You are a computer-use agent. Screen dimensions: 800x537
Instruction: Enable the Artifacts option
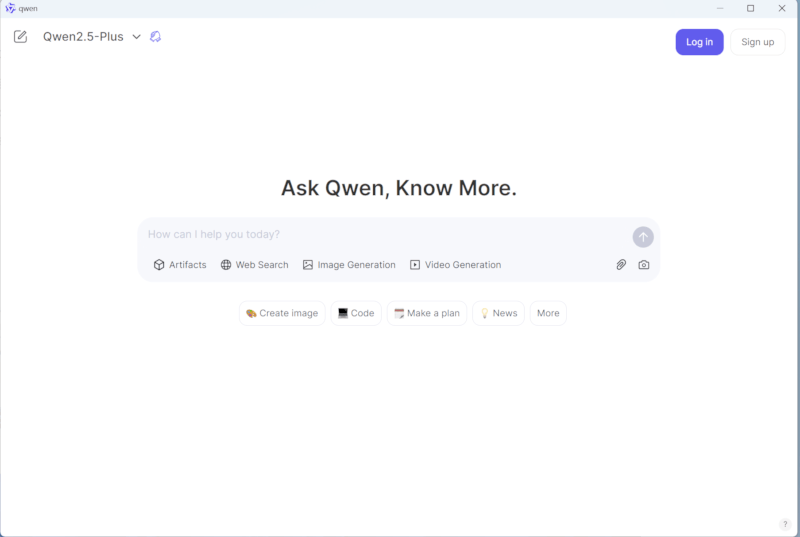[180, 265]
